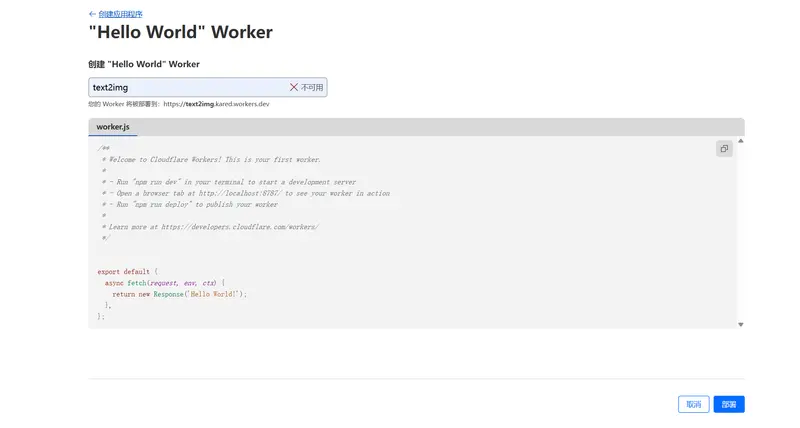This screenshot has height=428, width=800.
Task: Click the 不可用 unavailable status label
Action: click(312, 87)
